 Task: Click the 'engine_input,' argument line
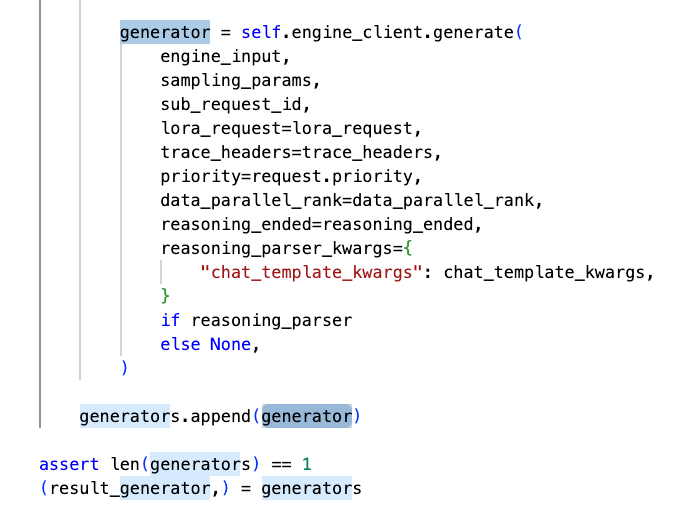225,57
